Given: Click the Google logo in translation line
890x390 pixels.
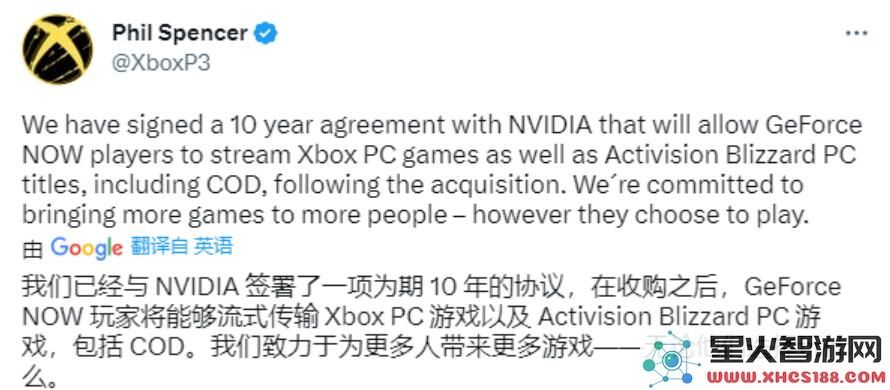Looking at the screenshot, I should [86, 248].
